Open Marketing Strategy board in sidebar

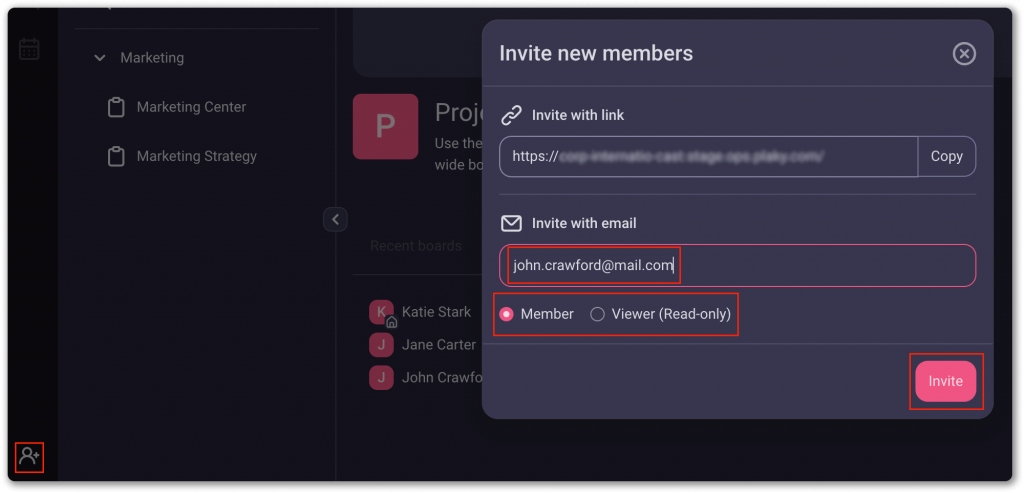coord(196,156)
